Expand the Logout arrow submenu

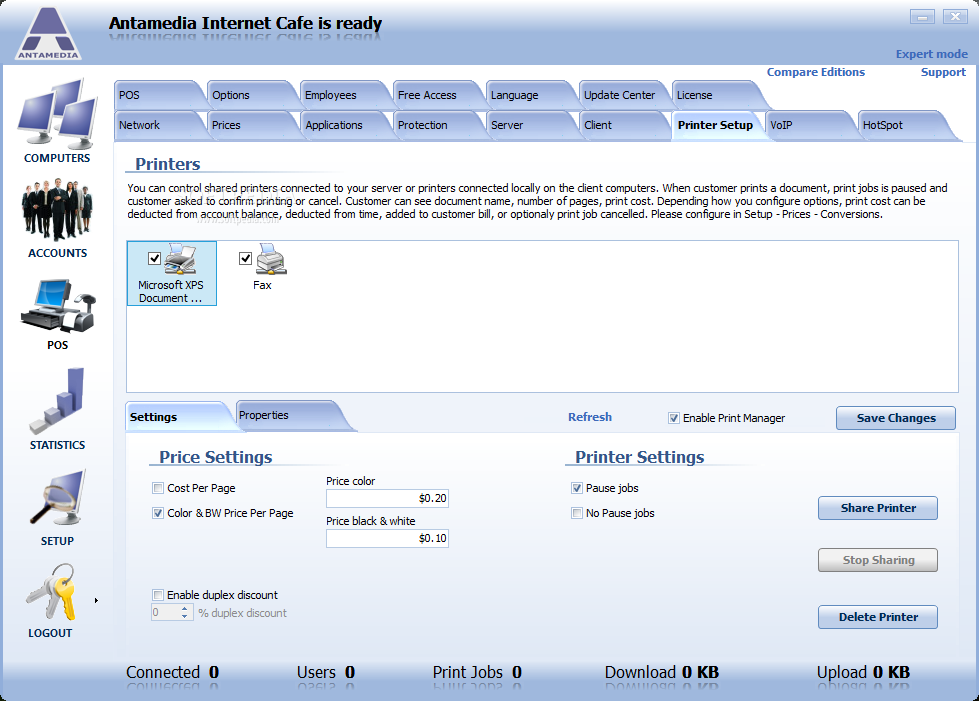96,601
